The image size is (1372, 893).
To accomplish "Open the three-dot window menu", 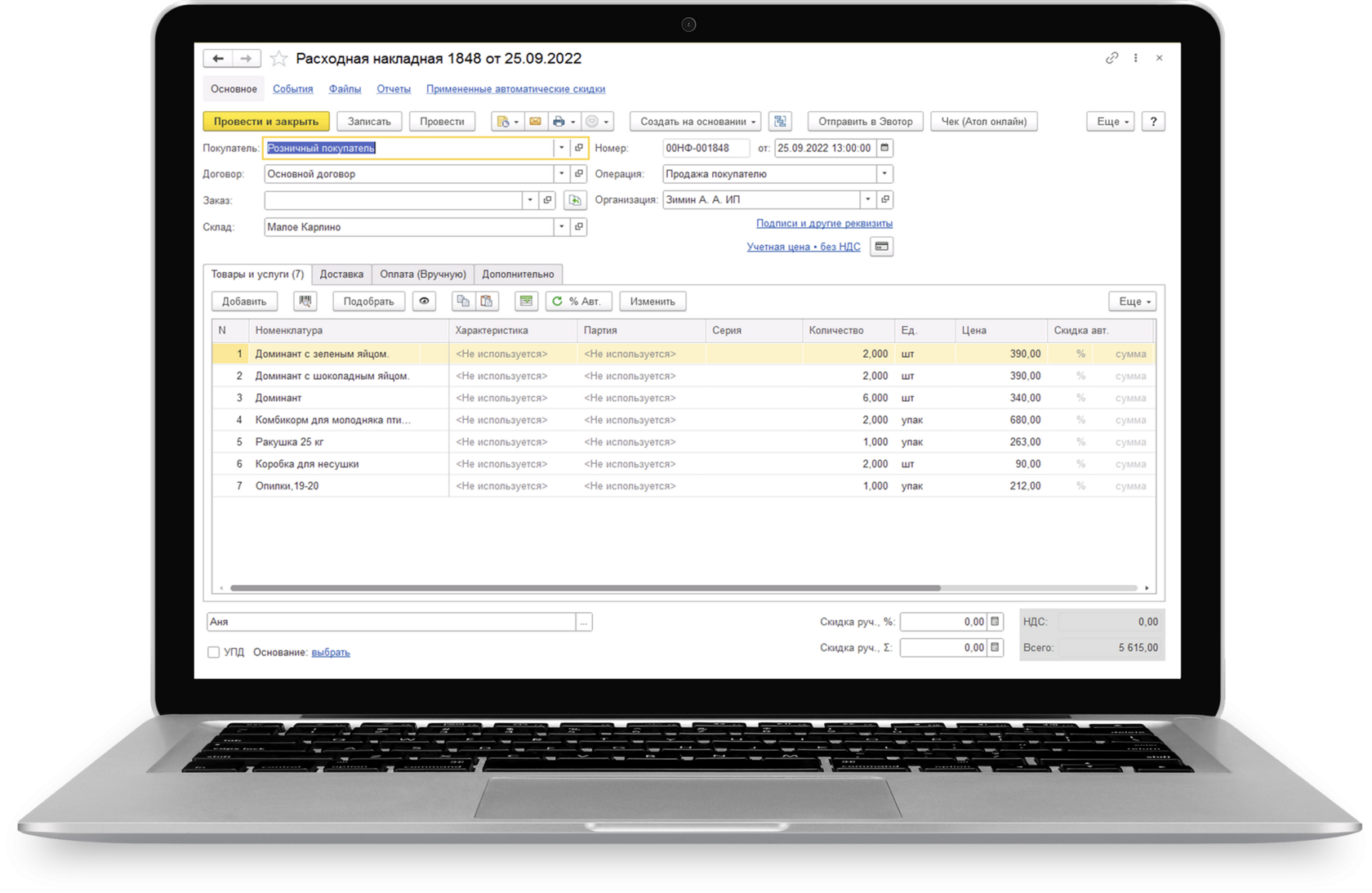I will 1135,58.
